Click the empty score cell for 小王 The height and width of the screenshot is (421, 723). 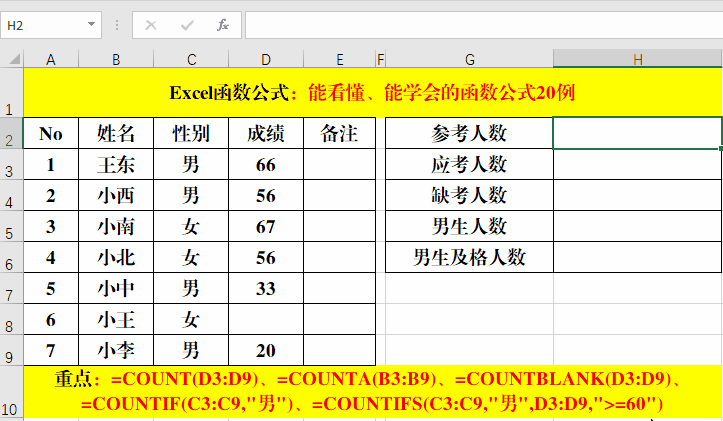point(266,319)
